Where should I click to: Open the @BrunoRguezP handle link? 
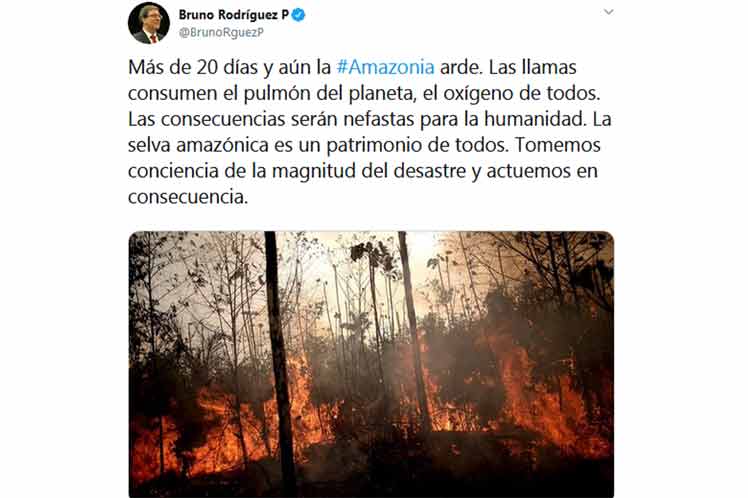click(221, 32)
